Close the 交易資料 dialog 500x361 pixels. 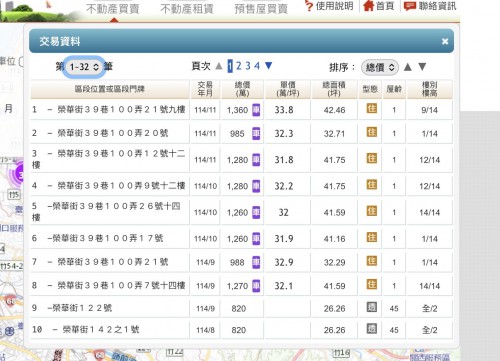445,41
